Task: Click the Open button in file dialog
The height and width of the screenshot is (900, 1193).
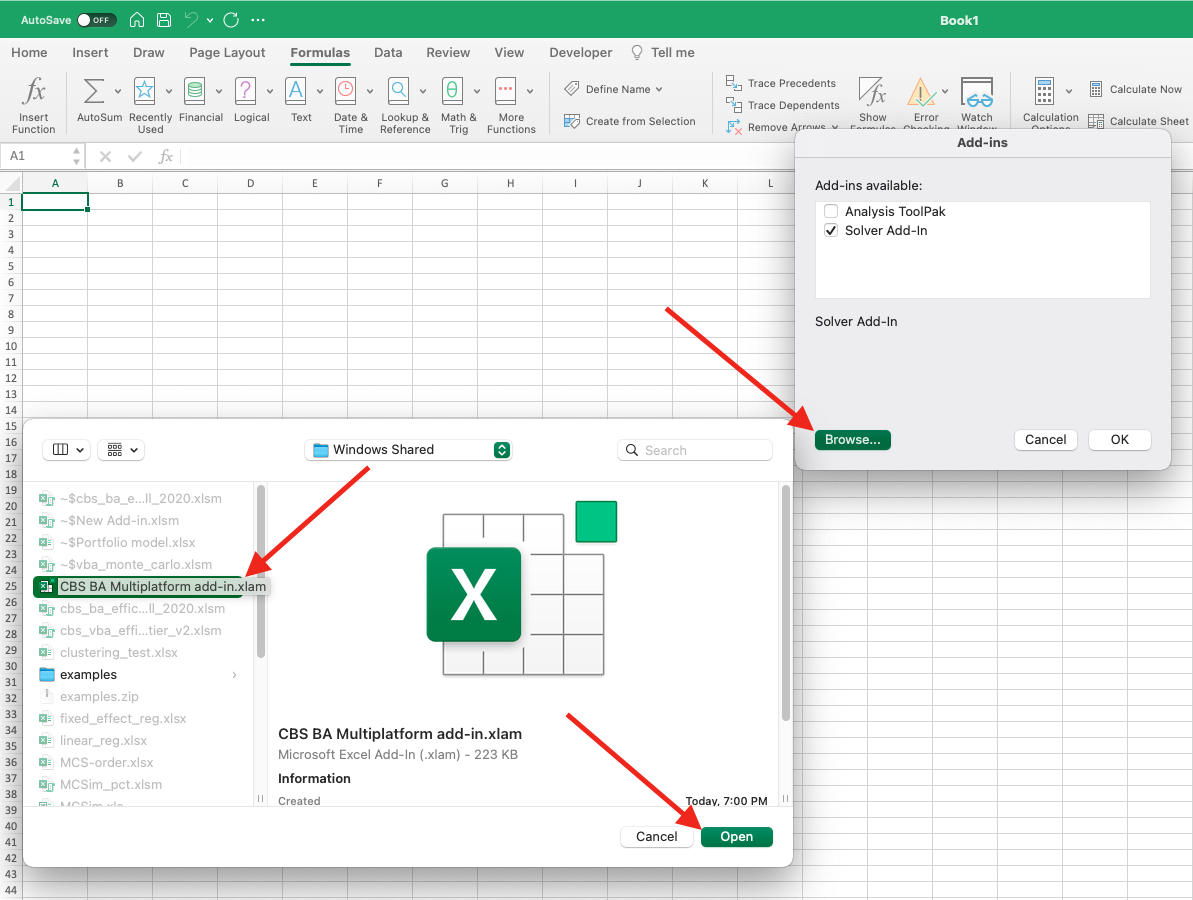Action: point(736,837)
